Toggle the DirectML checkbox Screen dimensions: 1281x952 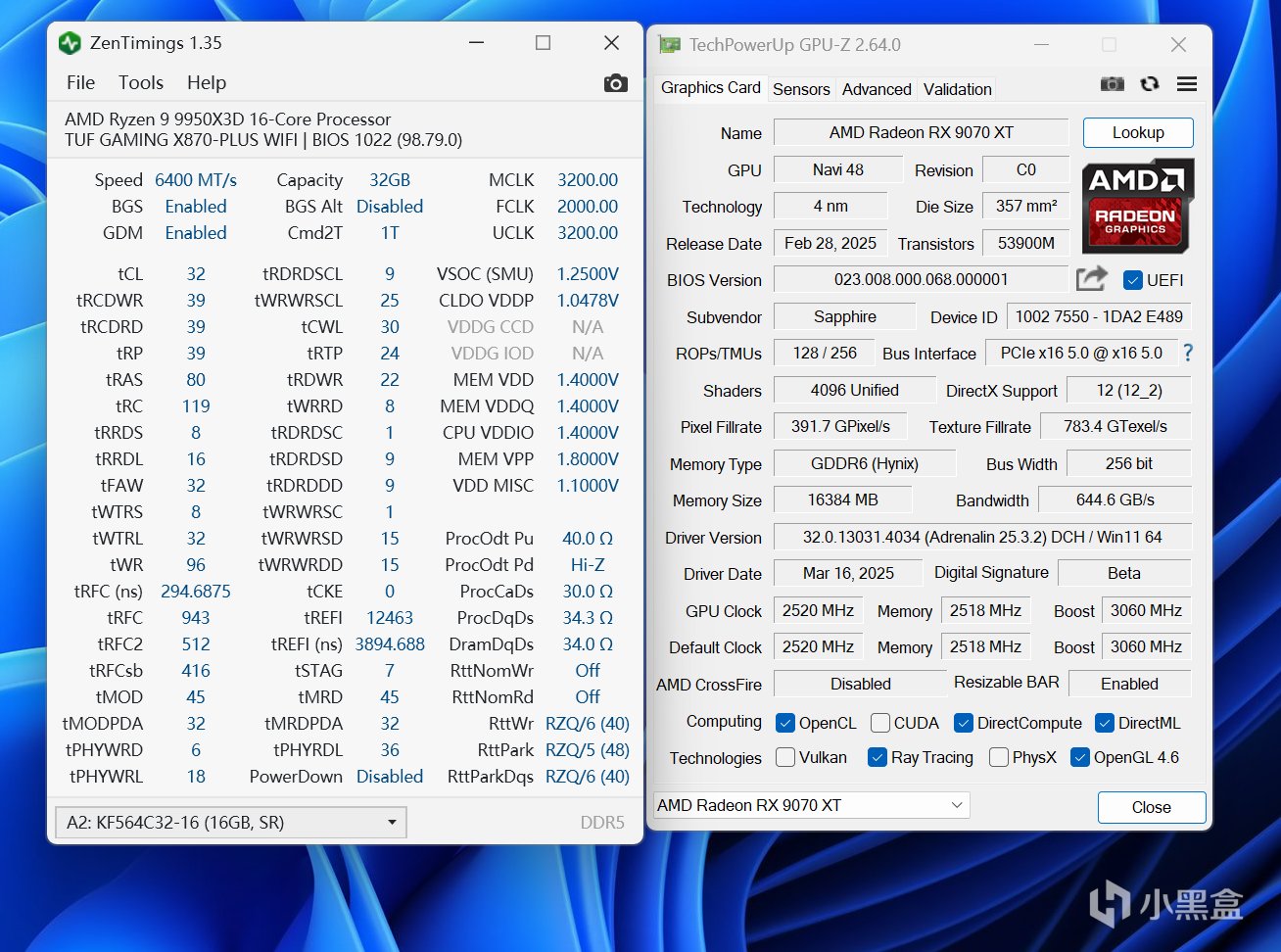pos(1105,723)
